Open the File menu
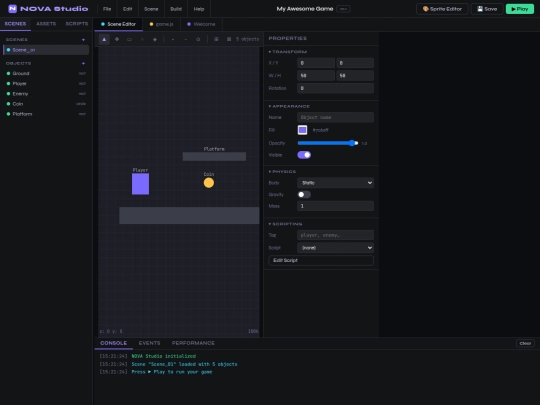Image resolution: width=540 pixels, height=405 pixels. pos(107,9)
